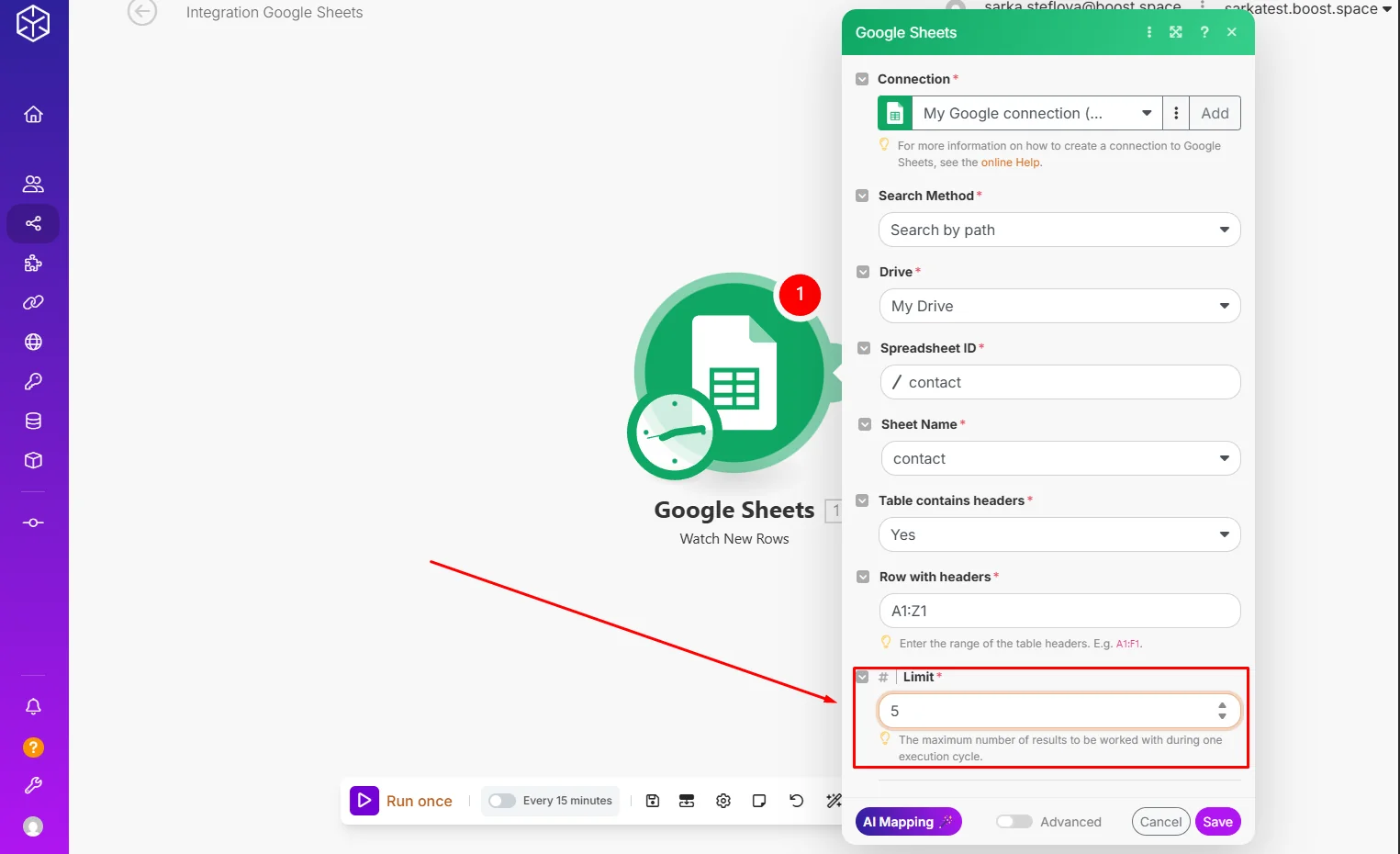Open the chain-link sidebar icon
The width and height of the screenshot is (1400, 854).
click(33, 302)
